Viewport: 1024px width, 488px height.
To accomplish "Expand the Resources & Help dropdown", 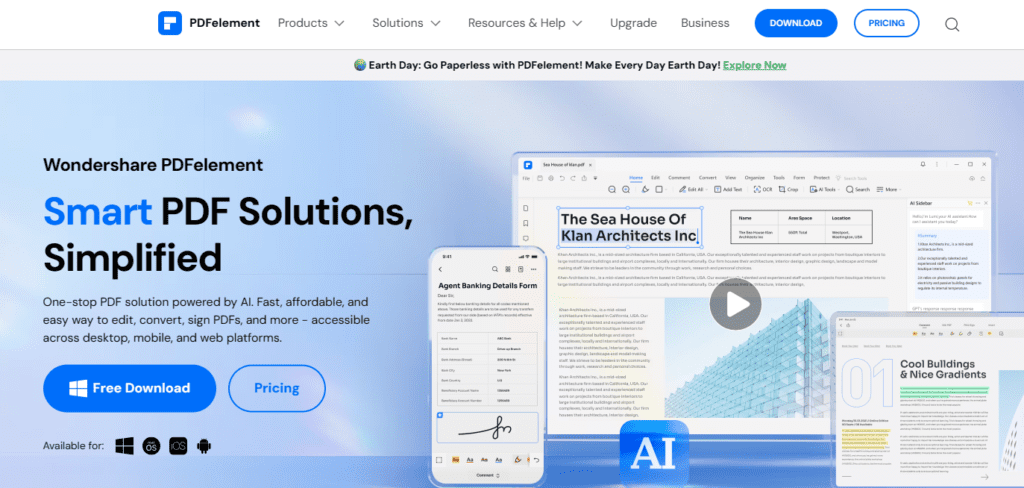I will coord(524,23).
